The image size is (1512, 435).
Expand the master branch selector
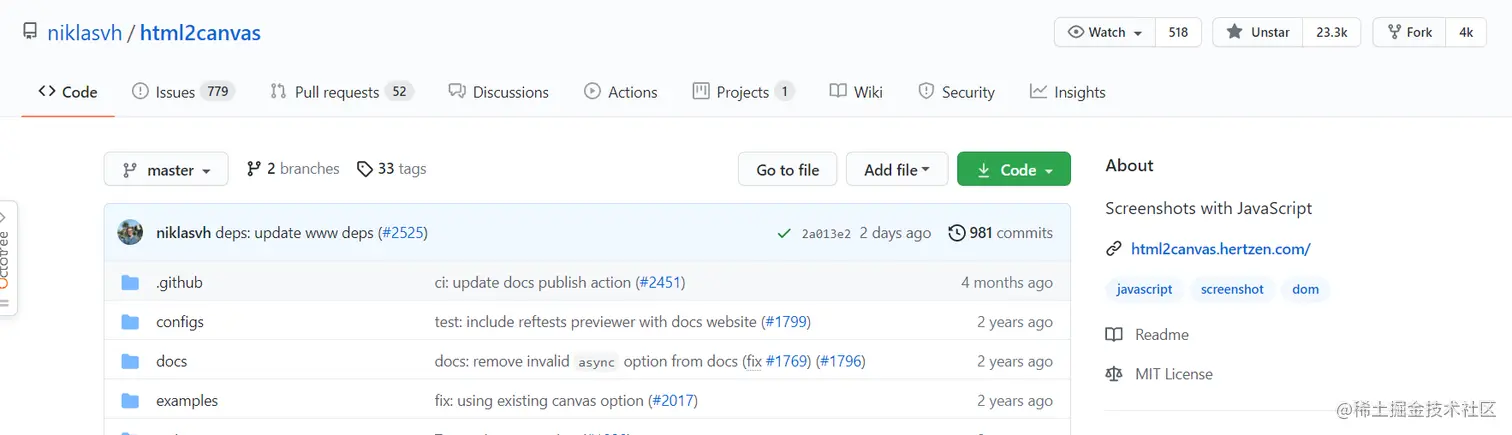166,170
